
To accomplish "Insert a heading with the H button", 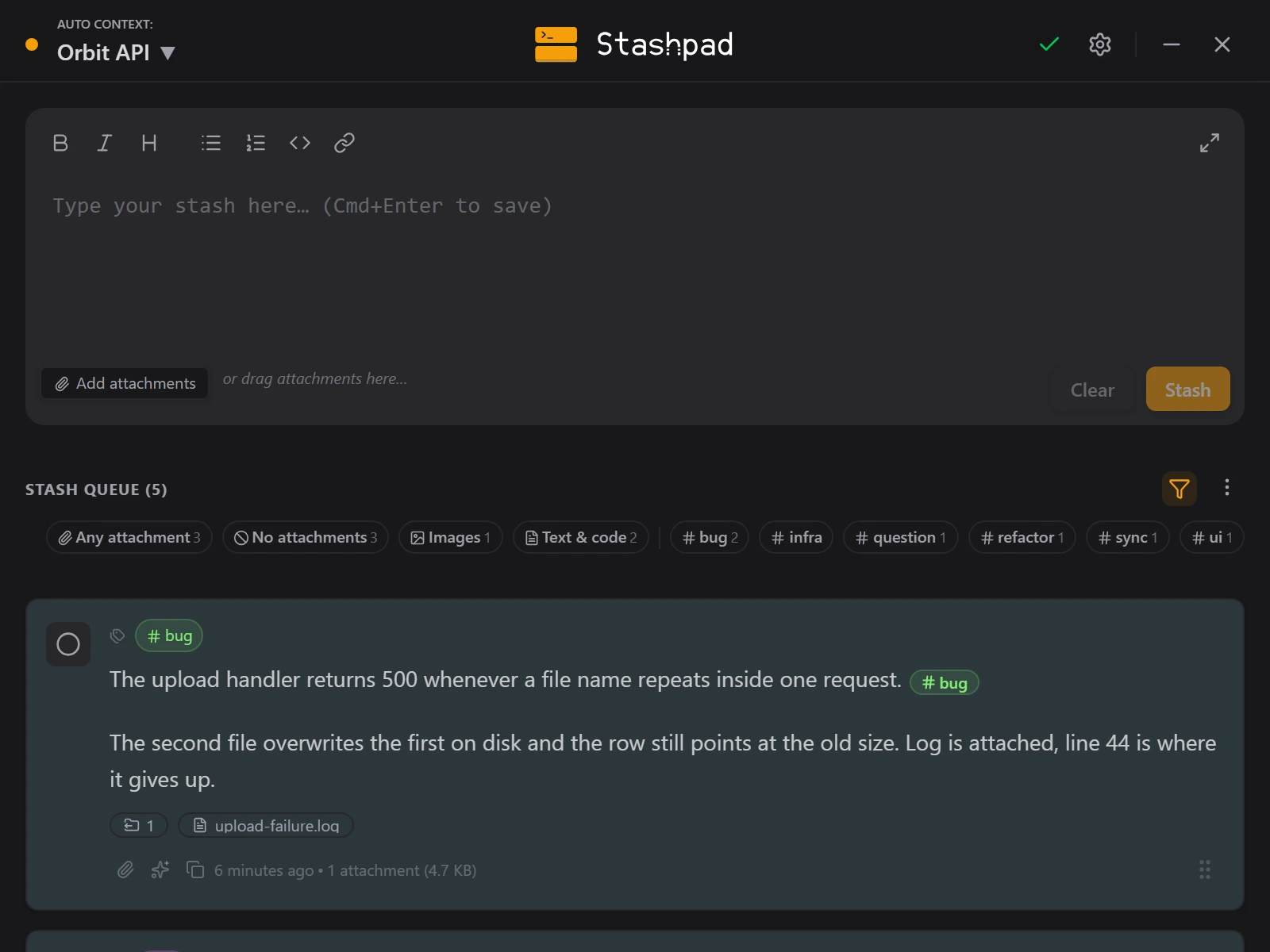I will (149, 143).
